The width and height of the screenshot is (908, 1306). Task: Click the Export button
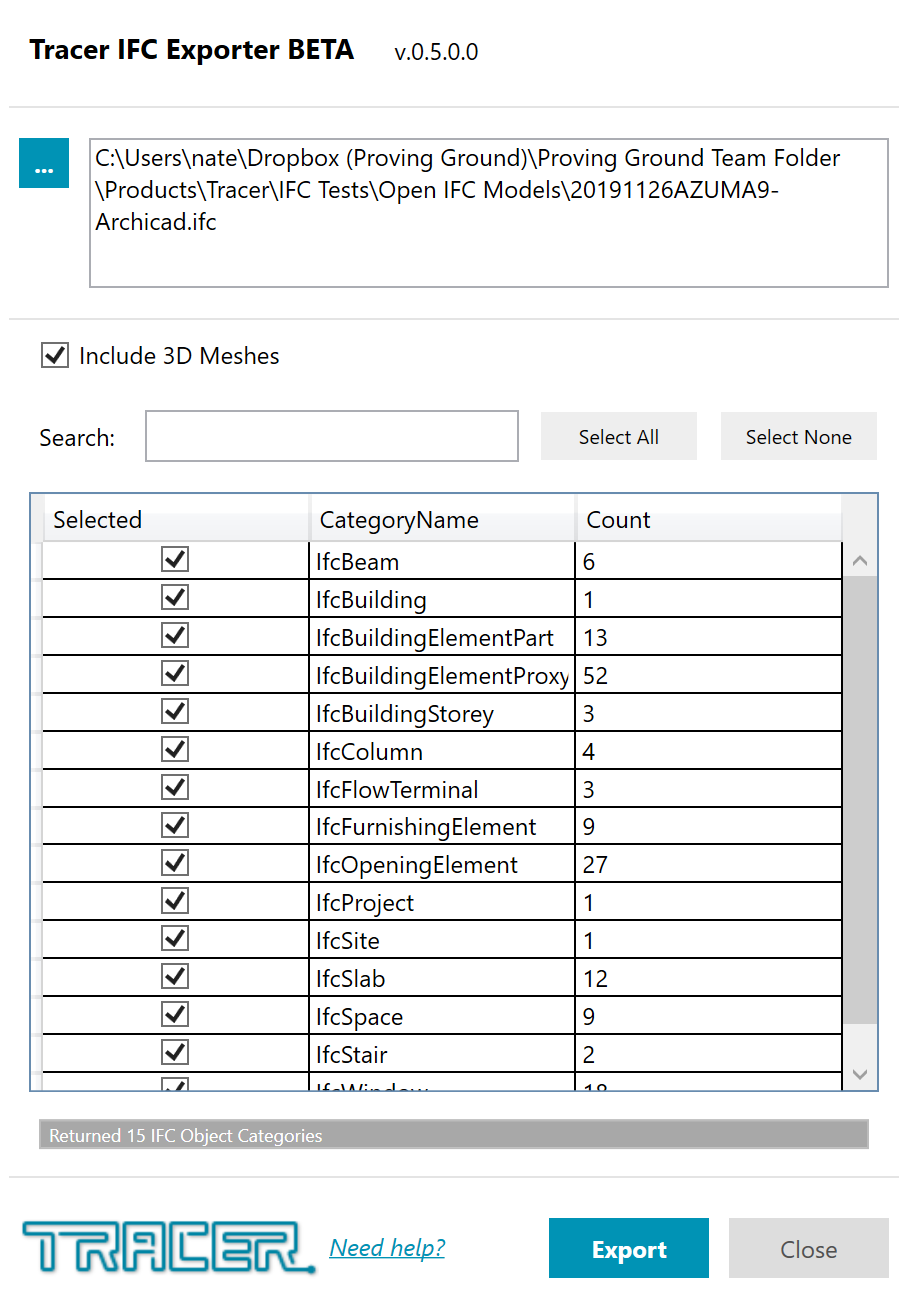pos(628,1248)
